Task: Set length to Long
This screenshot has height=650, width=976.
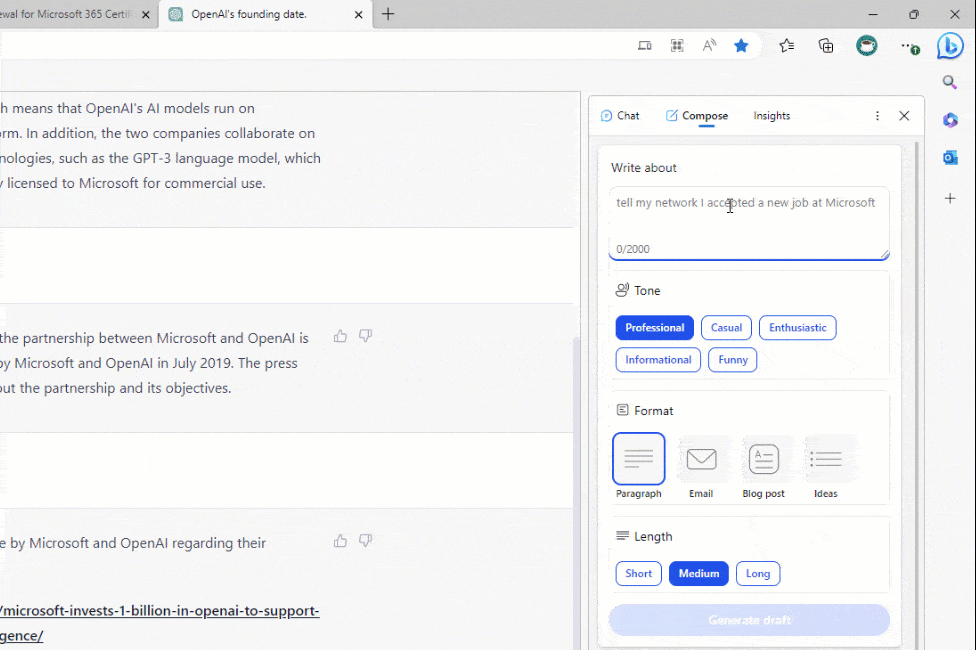Action: (x=758, y=573)
